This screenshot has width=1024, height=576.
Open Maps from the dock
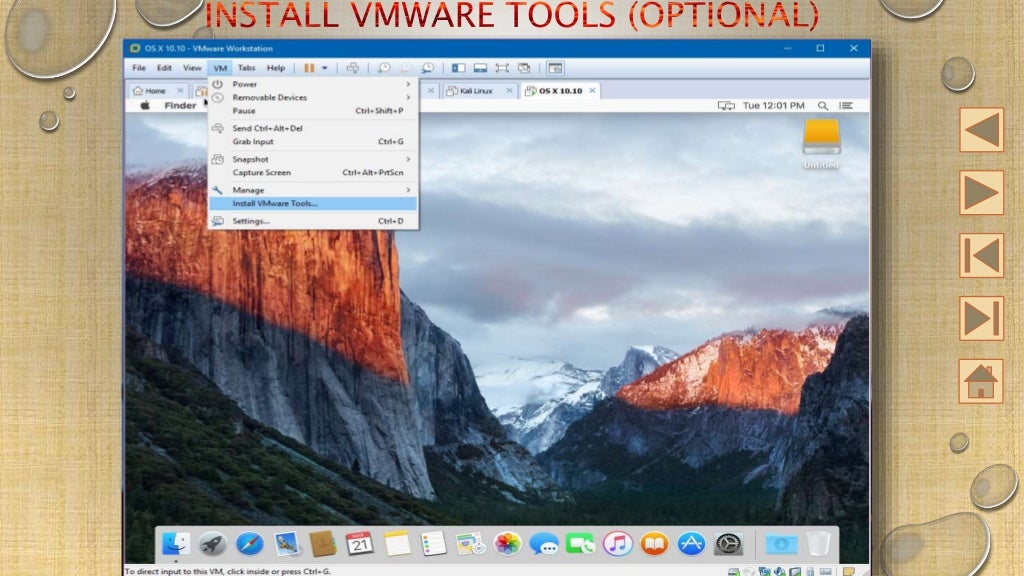470,543
